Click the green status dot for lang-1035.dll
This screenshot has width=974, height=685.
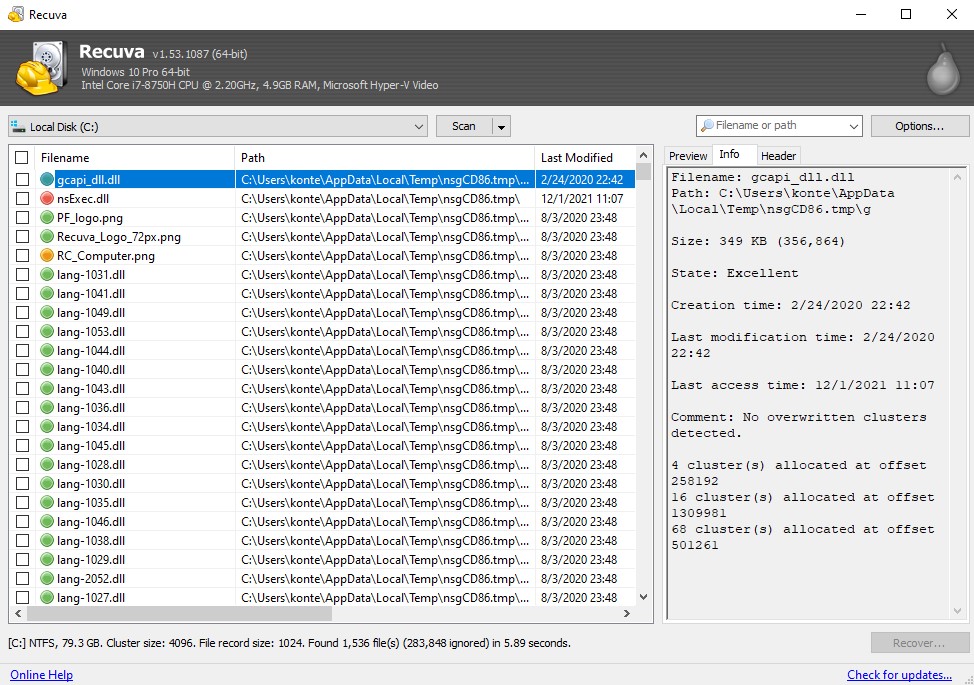pos(47,502)
